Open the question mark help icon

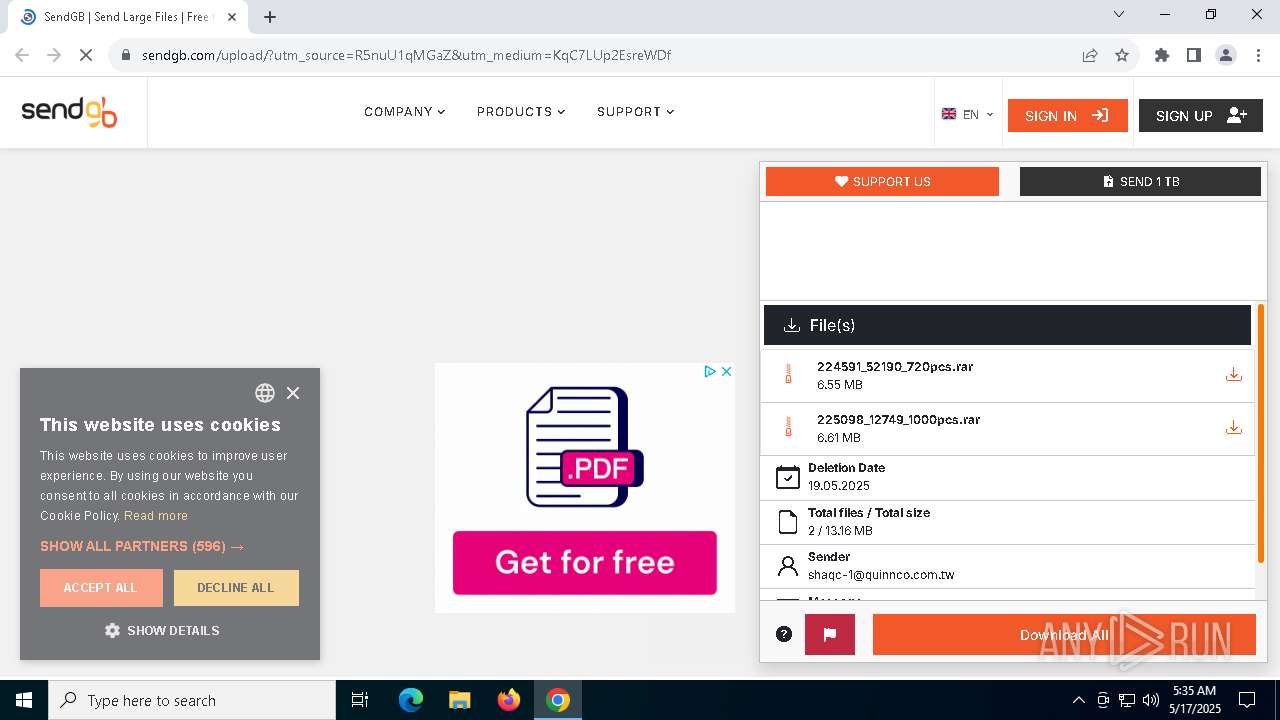(x=784, y=634)
